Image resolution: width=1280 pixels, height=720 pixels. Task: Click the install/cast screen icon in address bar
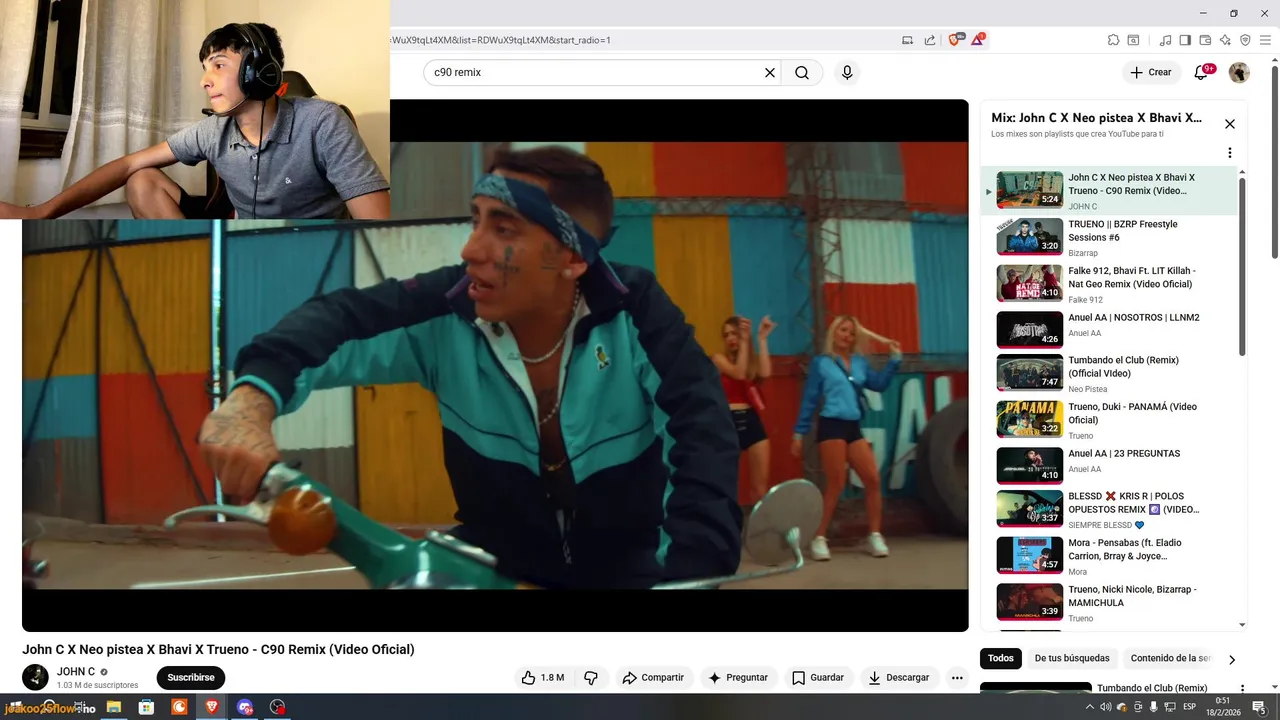click(908, 40)
